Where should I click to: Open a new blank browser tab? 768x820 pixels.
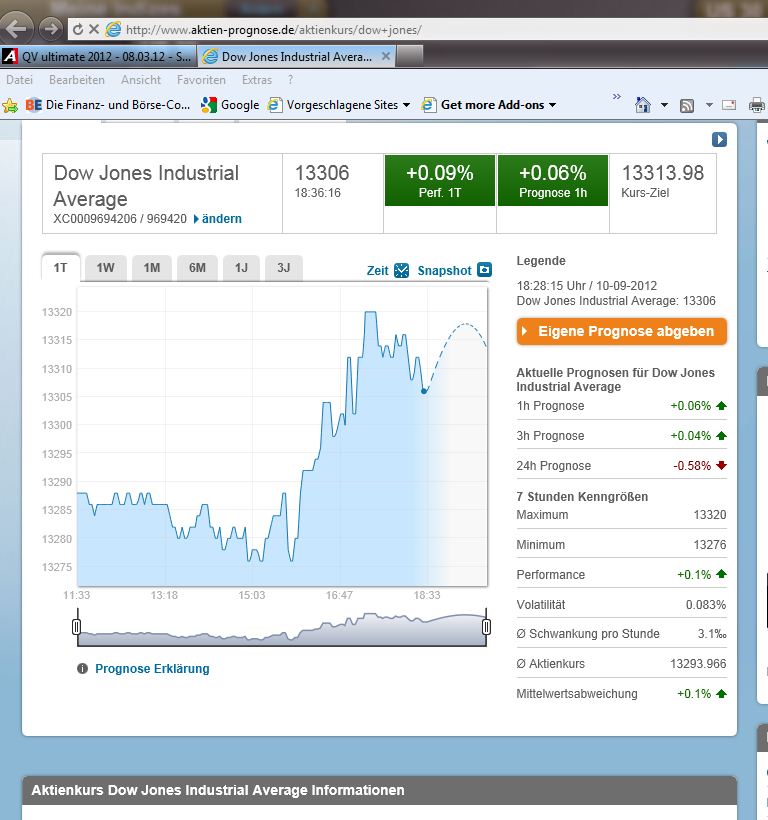pyautogui.click(x=409, y=56)
